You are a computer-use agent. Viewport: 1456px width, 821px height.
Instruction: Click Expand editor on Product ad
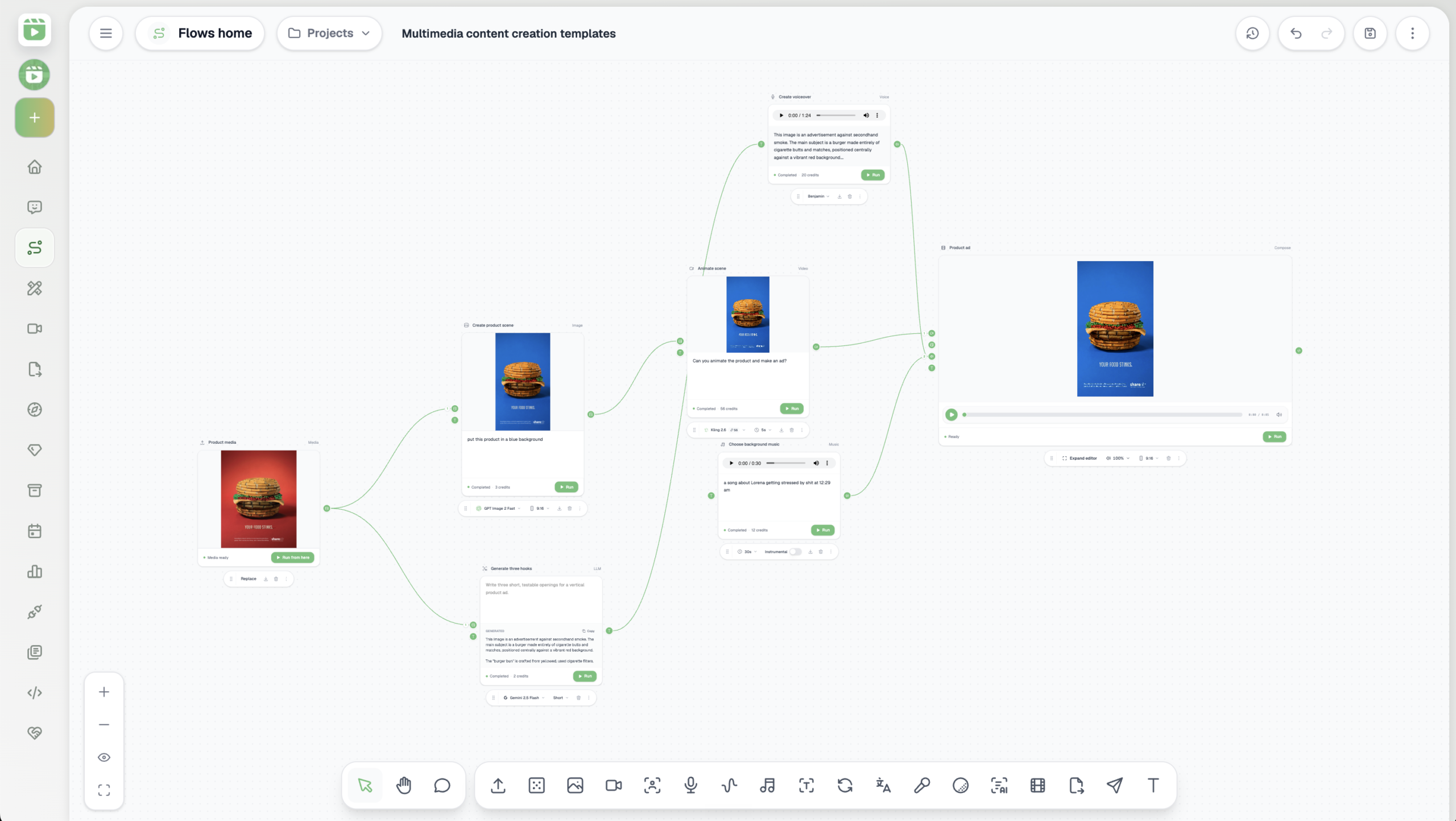pyautogui.click(x=1079, y=458)
